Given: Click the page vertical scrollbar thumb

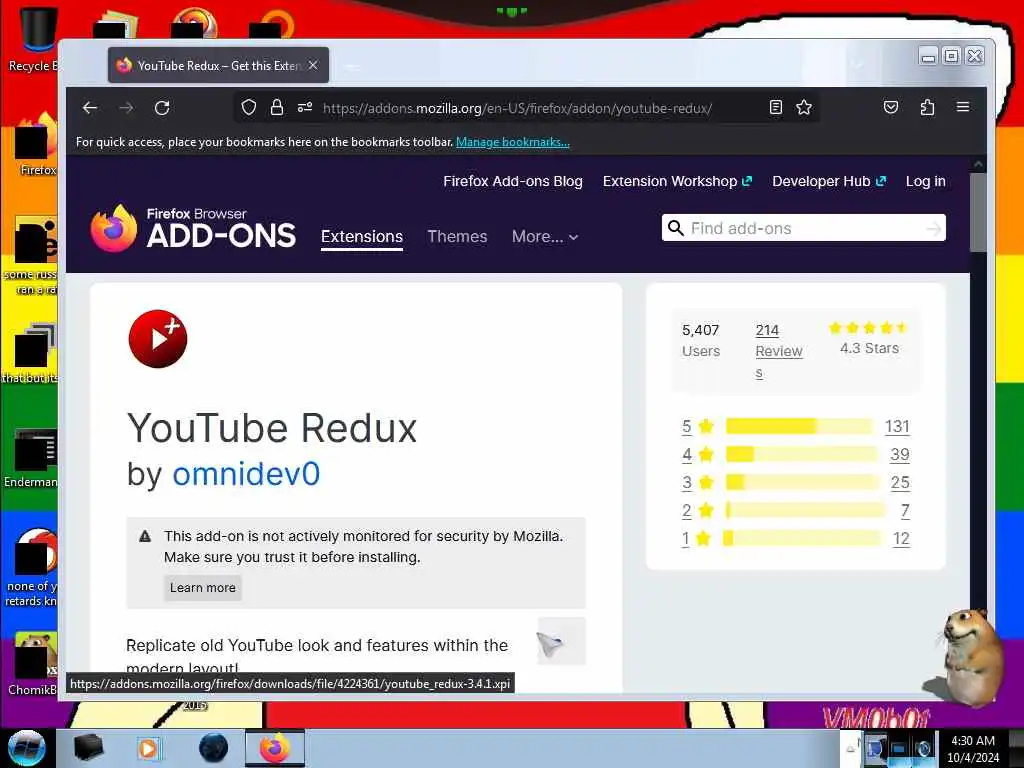Looking at the screenshot, I should [978, 212].
